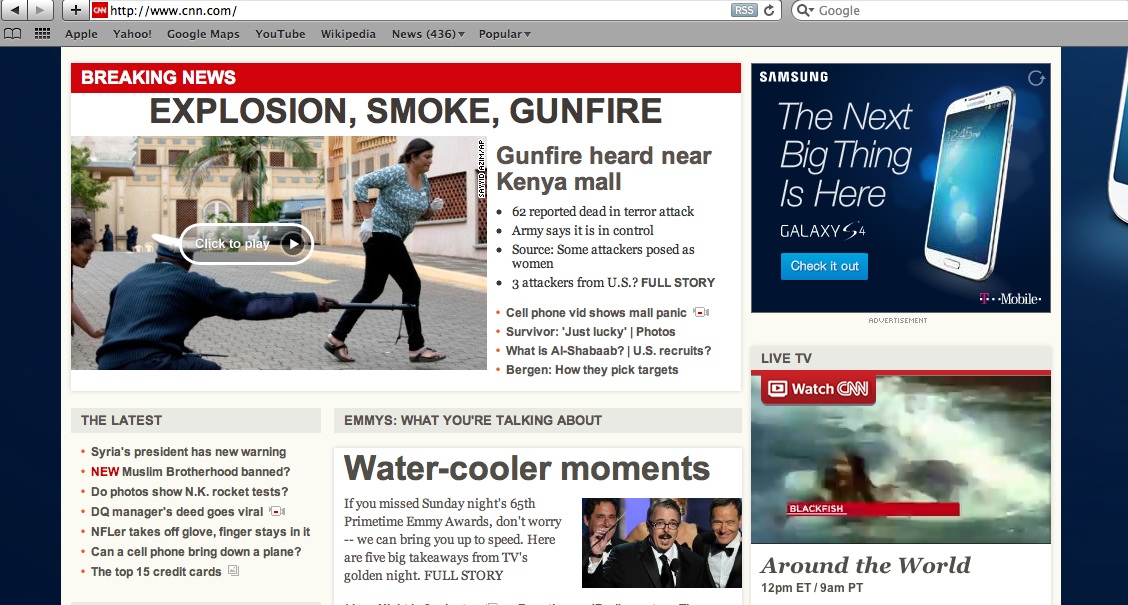Open the Google Maps bookmark

(203, 34)
